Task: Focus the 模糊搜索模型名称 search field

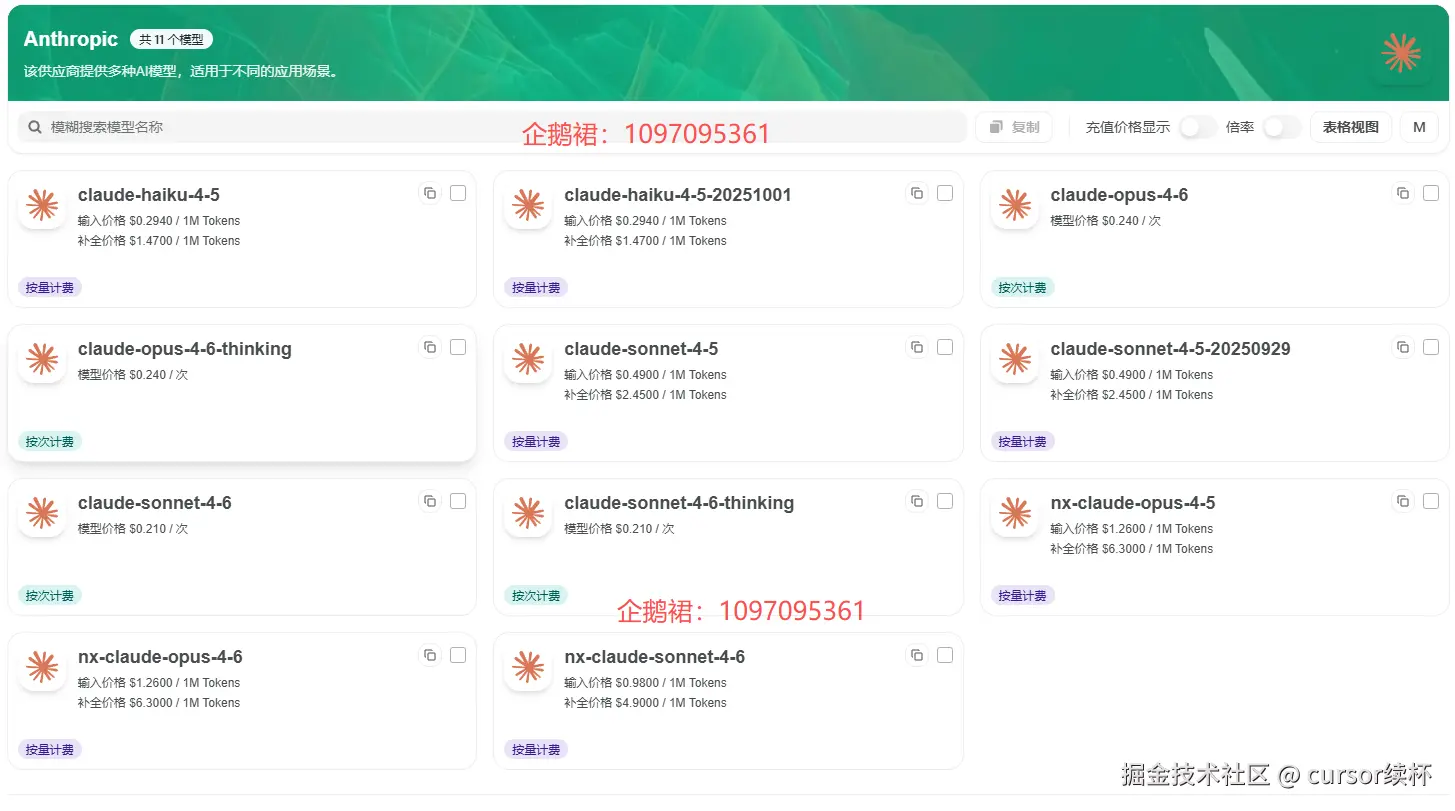Action: point(492,127)
